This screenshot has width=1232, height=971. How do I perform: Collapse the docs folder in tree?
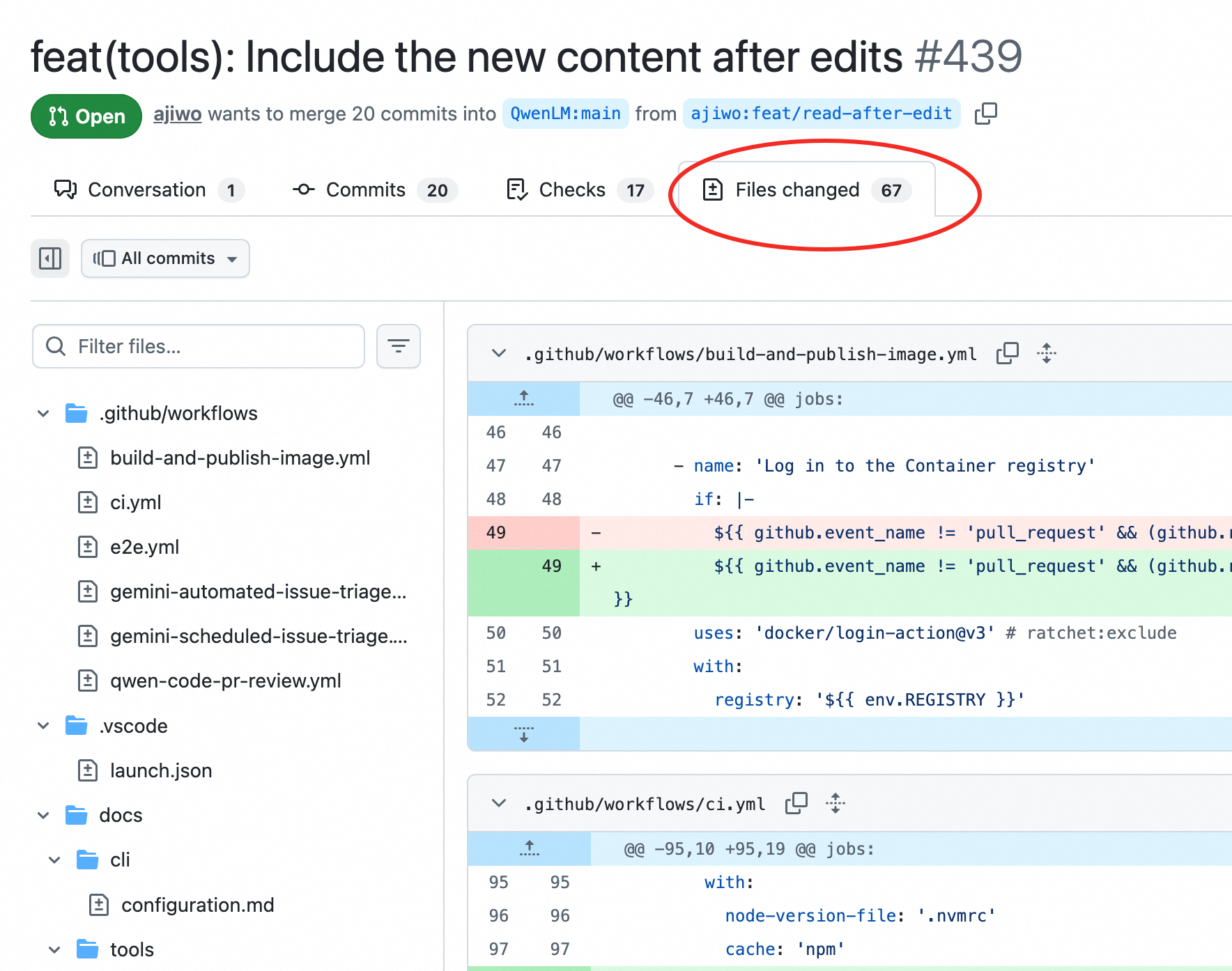pos(43,816)
